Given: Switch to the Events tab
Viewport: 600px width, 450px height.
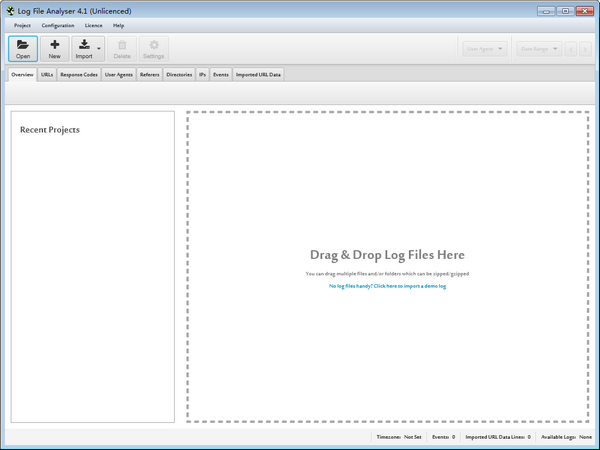Looking at the screenshot, I should [x=221, y=75].
